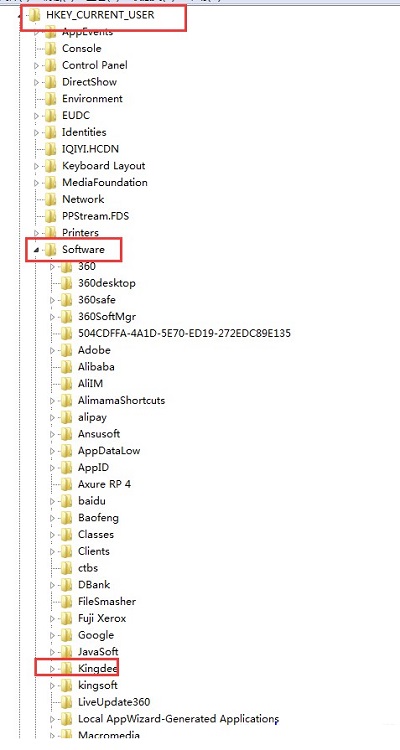Select the PPStream.FDS key
This screenshot has height=750, width=400.
coord(95,216)
